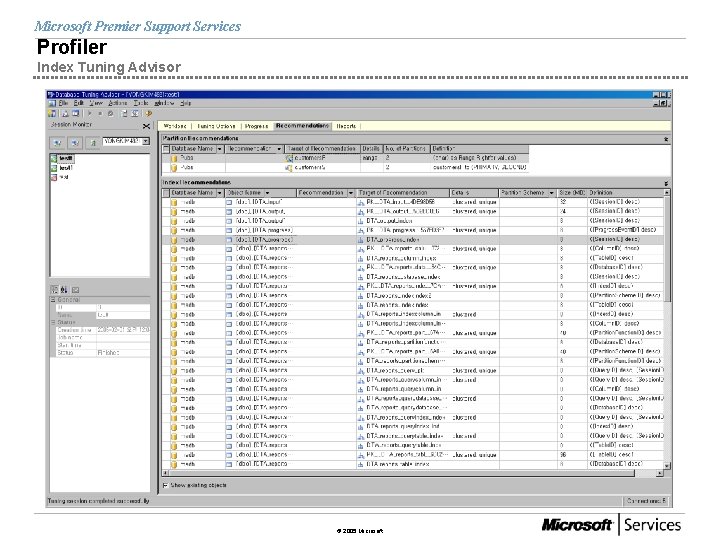Open the Actions menu
Image resolution: width=720 pixels, height=540 pixels.
click(x=118, y=103)
